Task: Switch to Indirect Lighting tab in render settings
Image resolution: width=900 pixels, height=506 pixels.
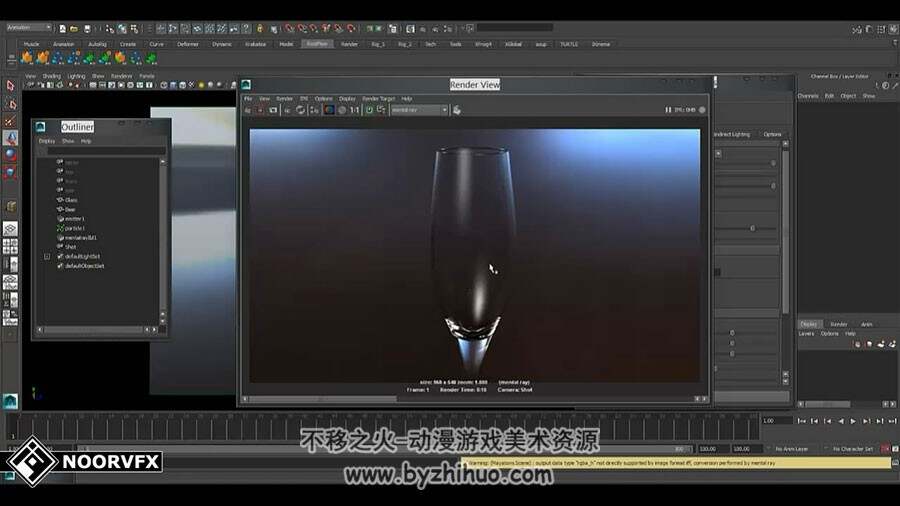Action: 732,134
